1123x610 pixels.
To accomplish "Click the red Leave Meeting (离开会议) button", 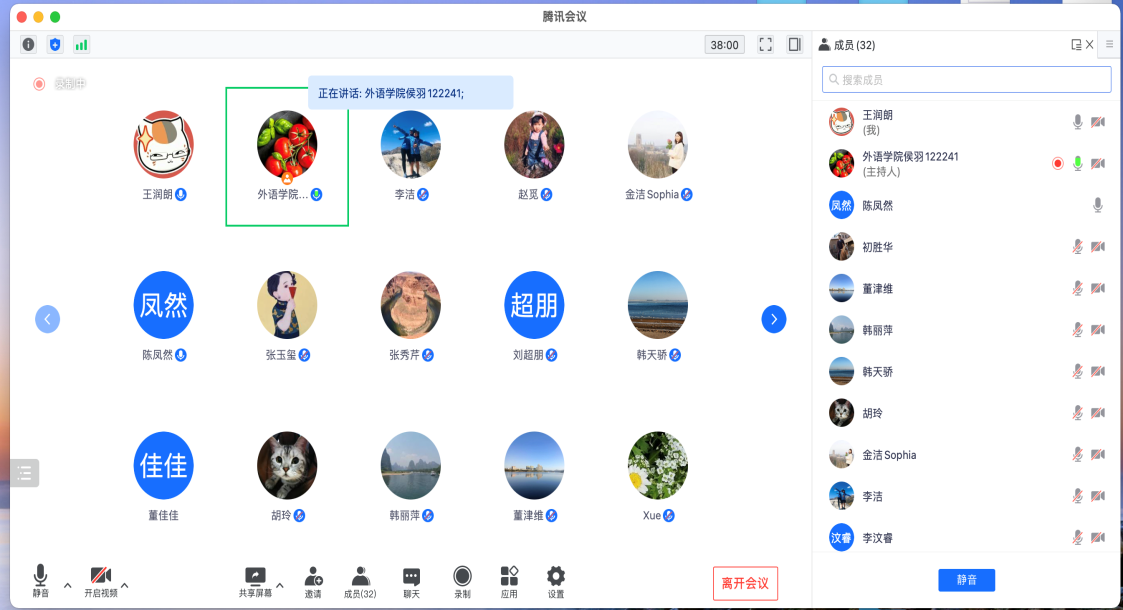I will (x=745, y=583).
